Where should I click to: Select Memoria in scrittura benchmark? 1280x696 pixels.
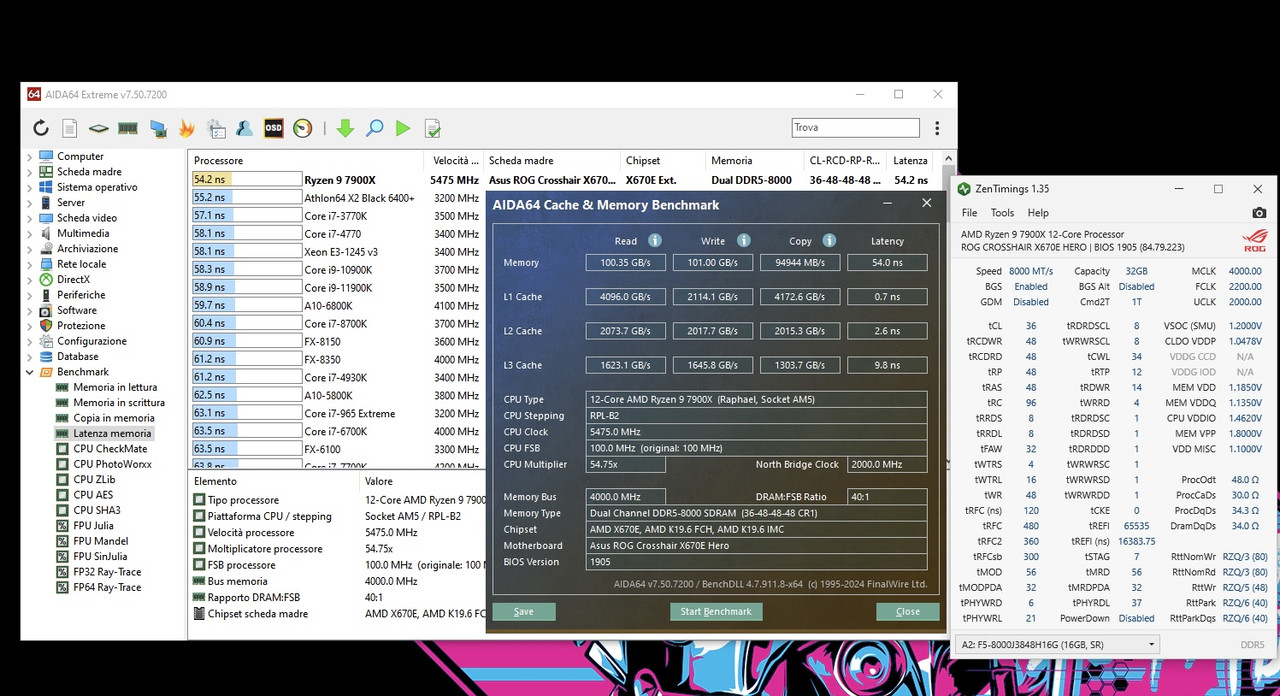(118, 402)
